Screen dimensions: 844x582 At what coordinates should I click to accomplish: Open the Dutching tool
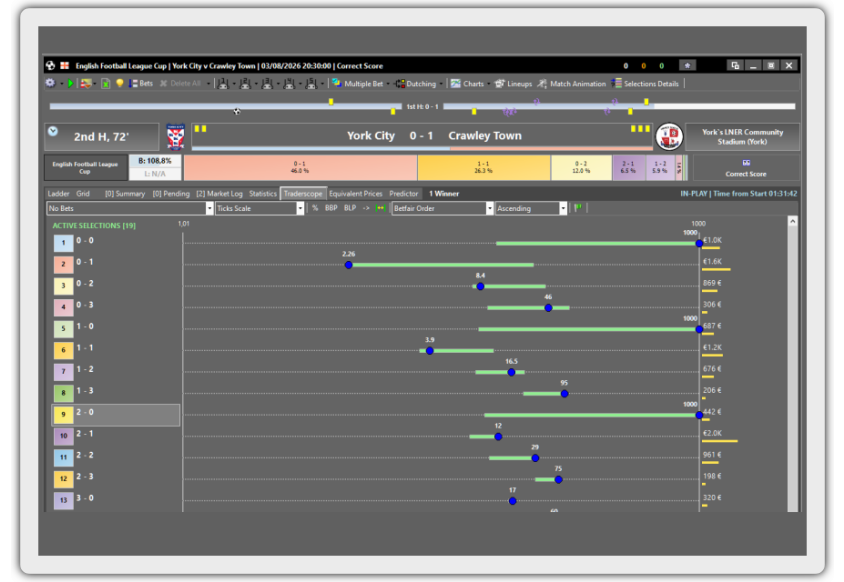(x=416, y=83)
